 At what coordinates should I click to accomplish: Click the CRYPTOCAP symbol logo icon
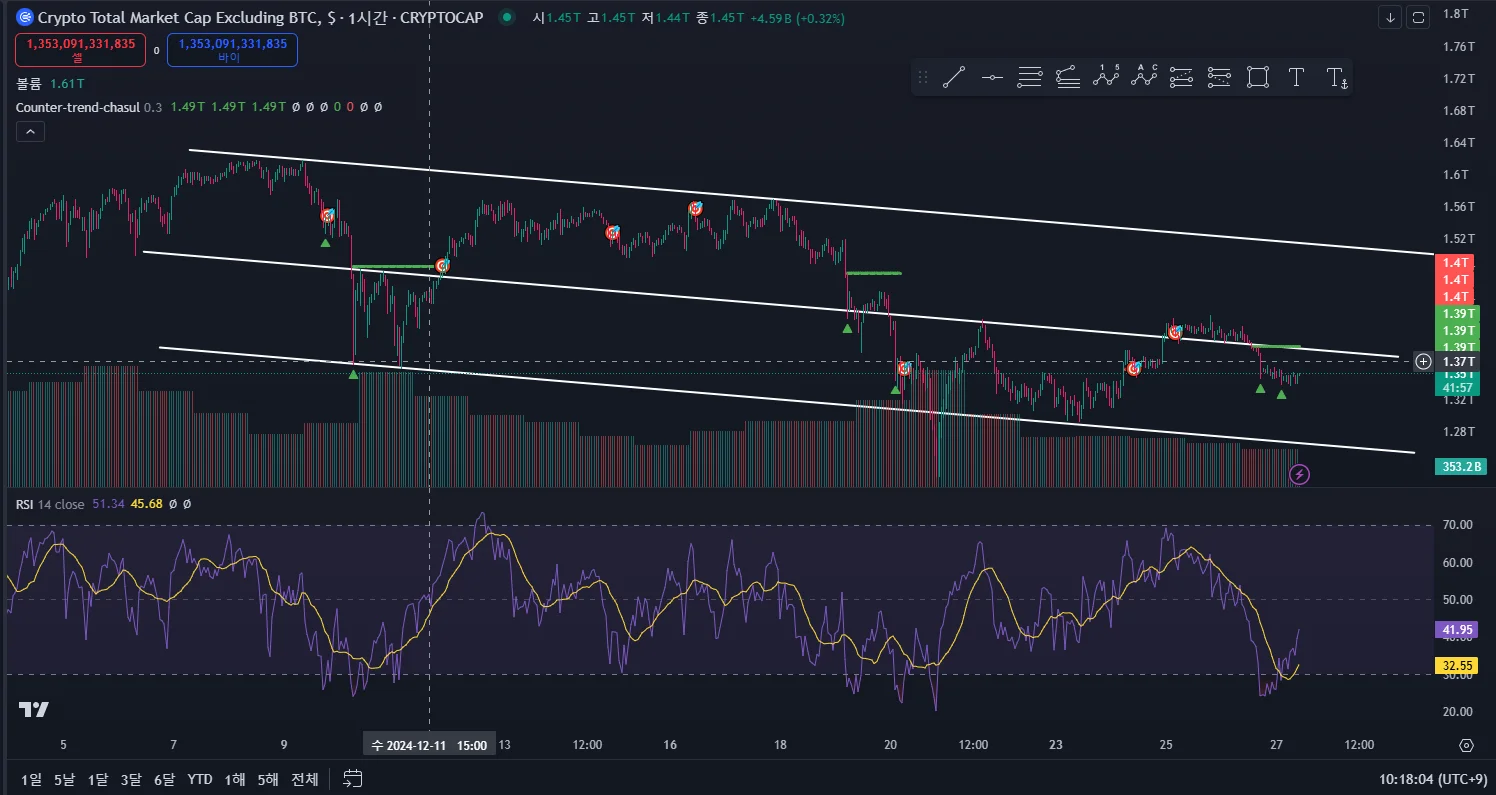click(24, 18)
